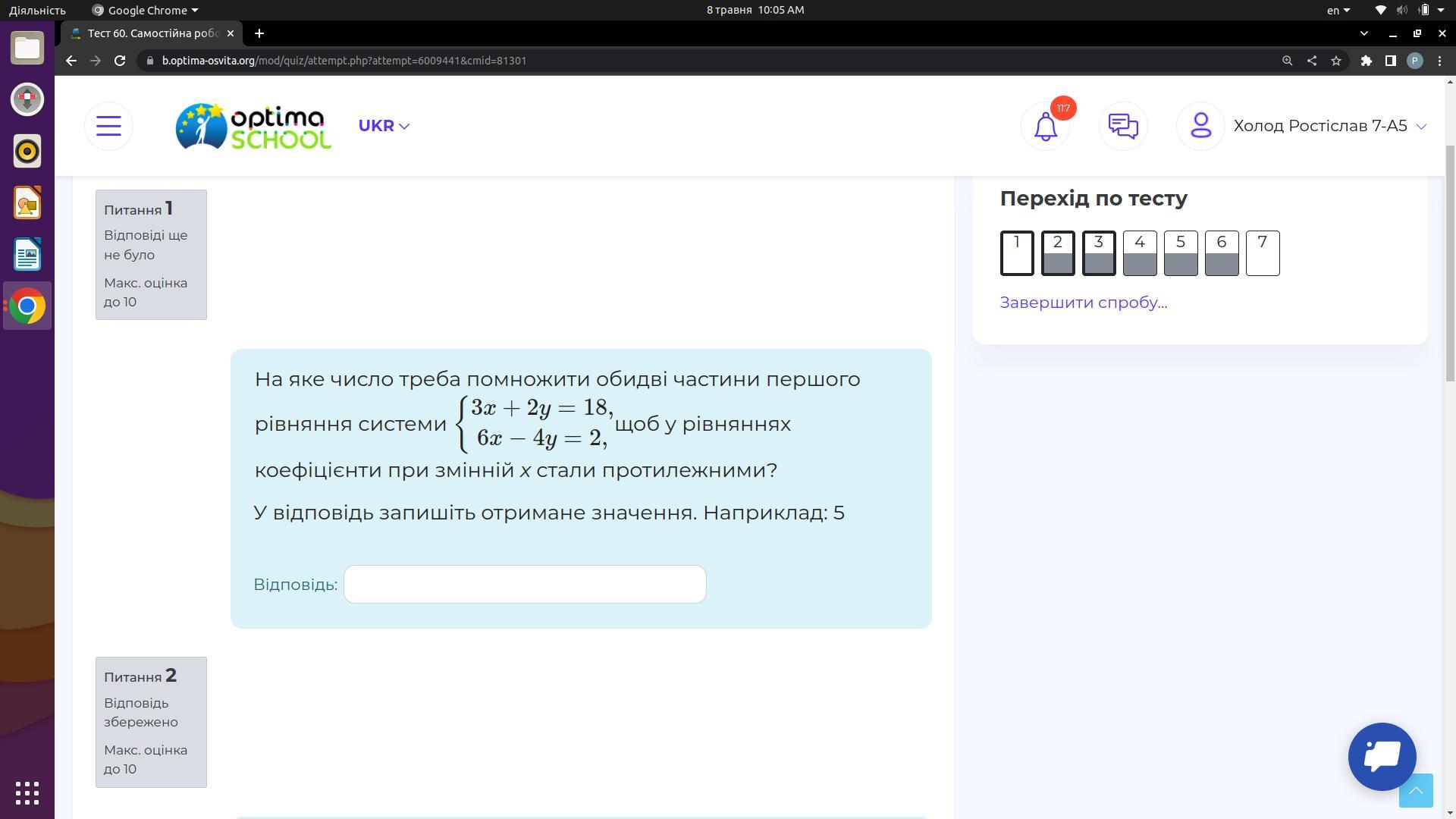Image resolution: width=1456 pixels, height=819 pixels.
Task: Open Chrome extensions puzzle icon
Action: pos(1366,61)
